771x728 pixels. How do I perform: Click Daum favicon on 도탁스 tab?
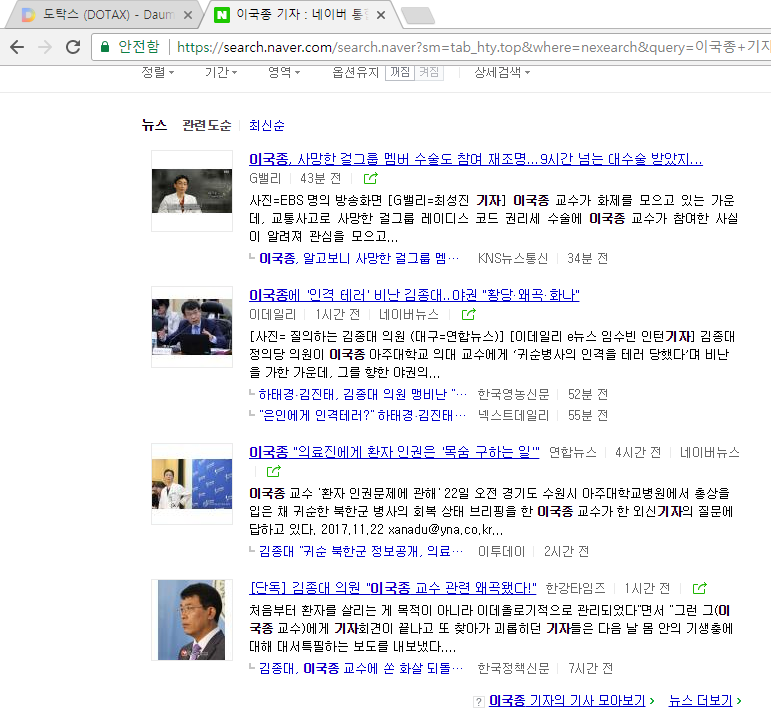[29, 15]
